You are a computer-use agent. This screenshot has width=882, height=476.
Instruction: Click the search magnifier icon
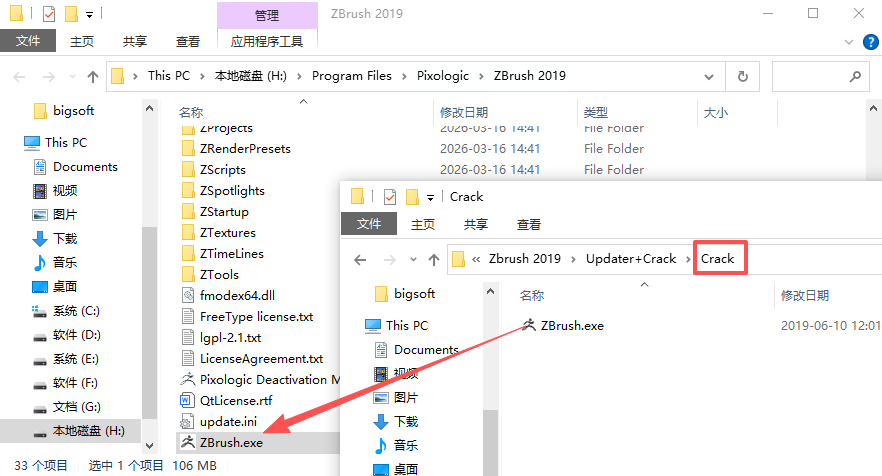[855, 76]
